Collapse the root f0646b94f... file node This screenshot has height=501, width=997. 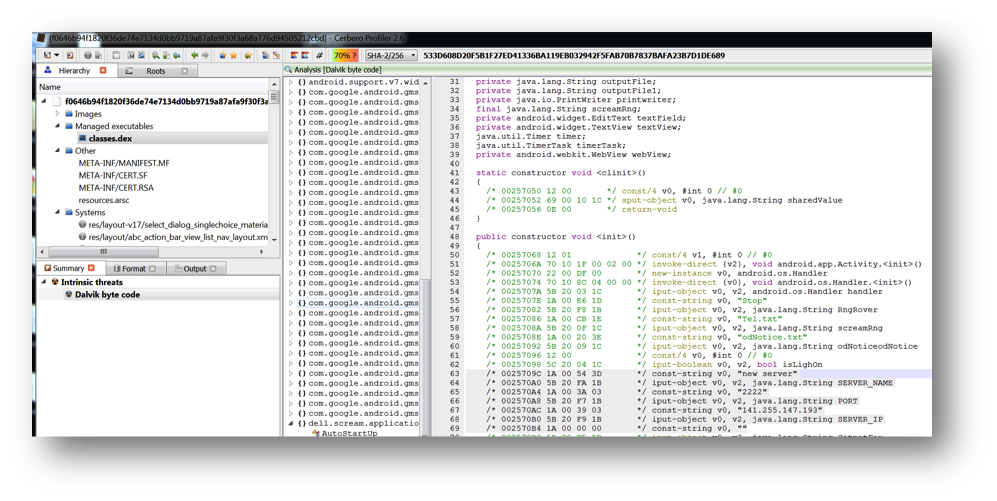(44, 101)
